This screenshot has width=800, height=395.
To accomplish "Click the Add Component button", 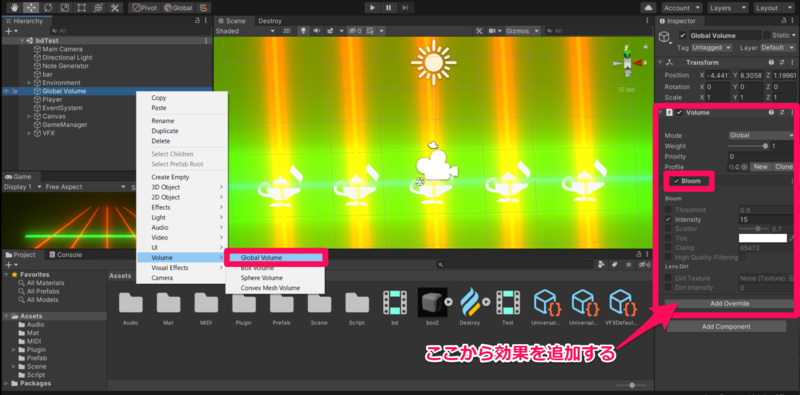I will 727,327.
